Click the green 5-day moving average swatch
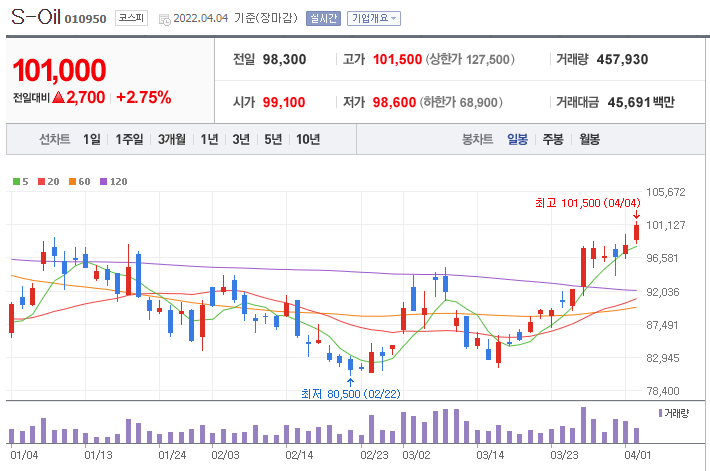710x471 pixels. point(16,182)
